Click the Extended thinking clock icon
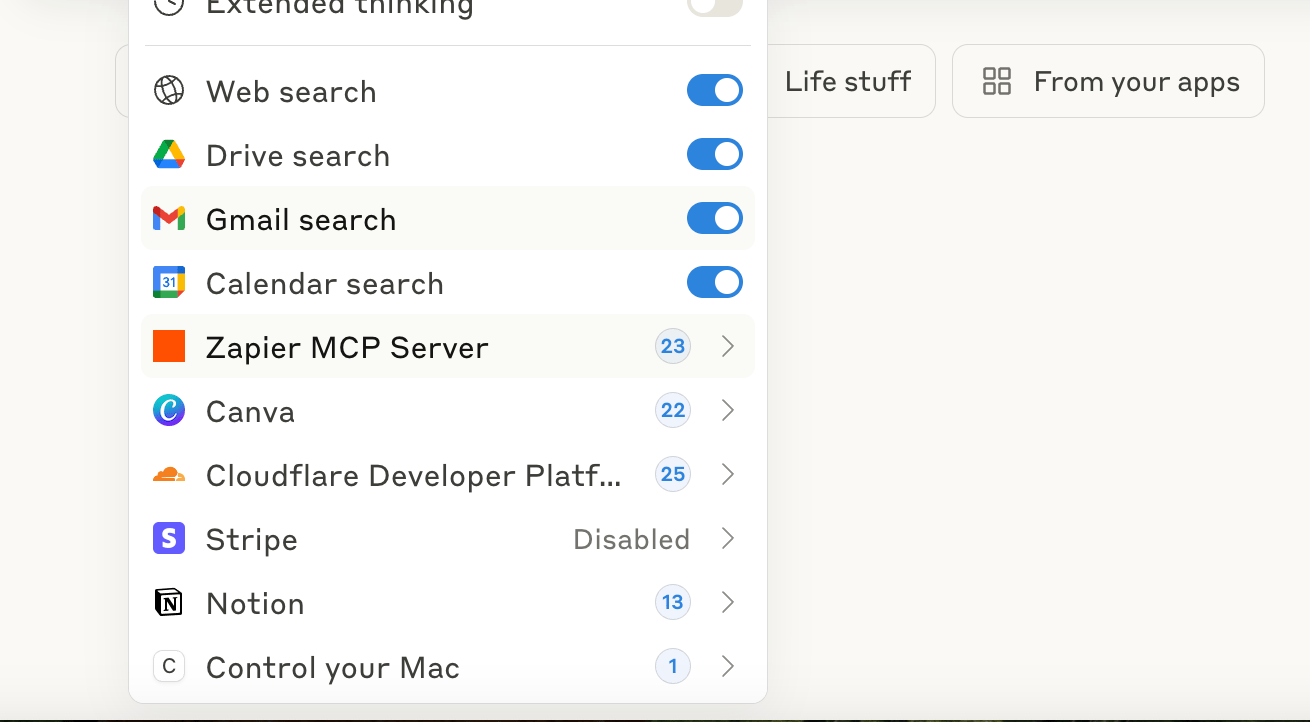Screen dimensions: 1310x722 [169, 6]
